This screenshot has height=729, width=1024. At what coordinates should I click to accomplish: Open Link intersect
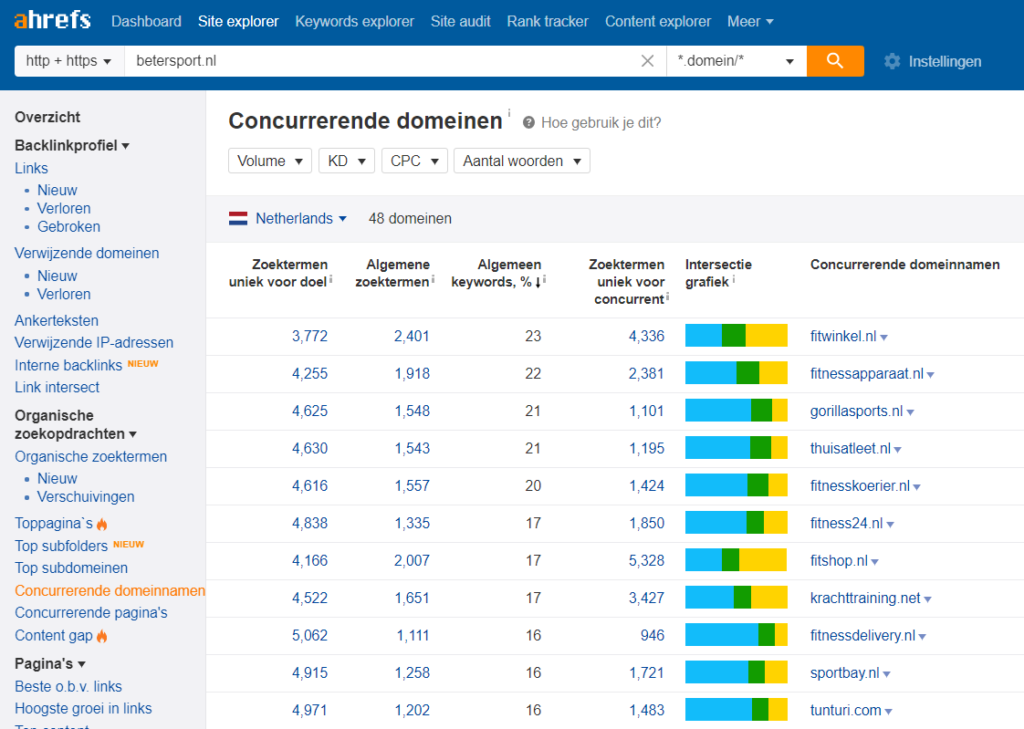coord(57,387)
